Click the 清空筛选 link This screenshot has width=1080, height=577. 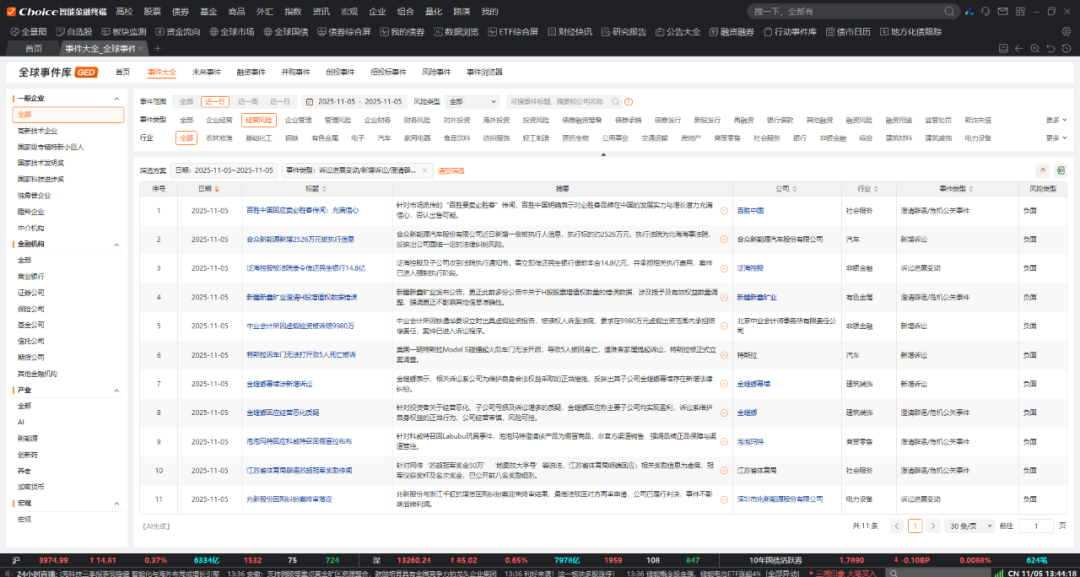(x=451, y=170)
